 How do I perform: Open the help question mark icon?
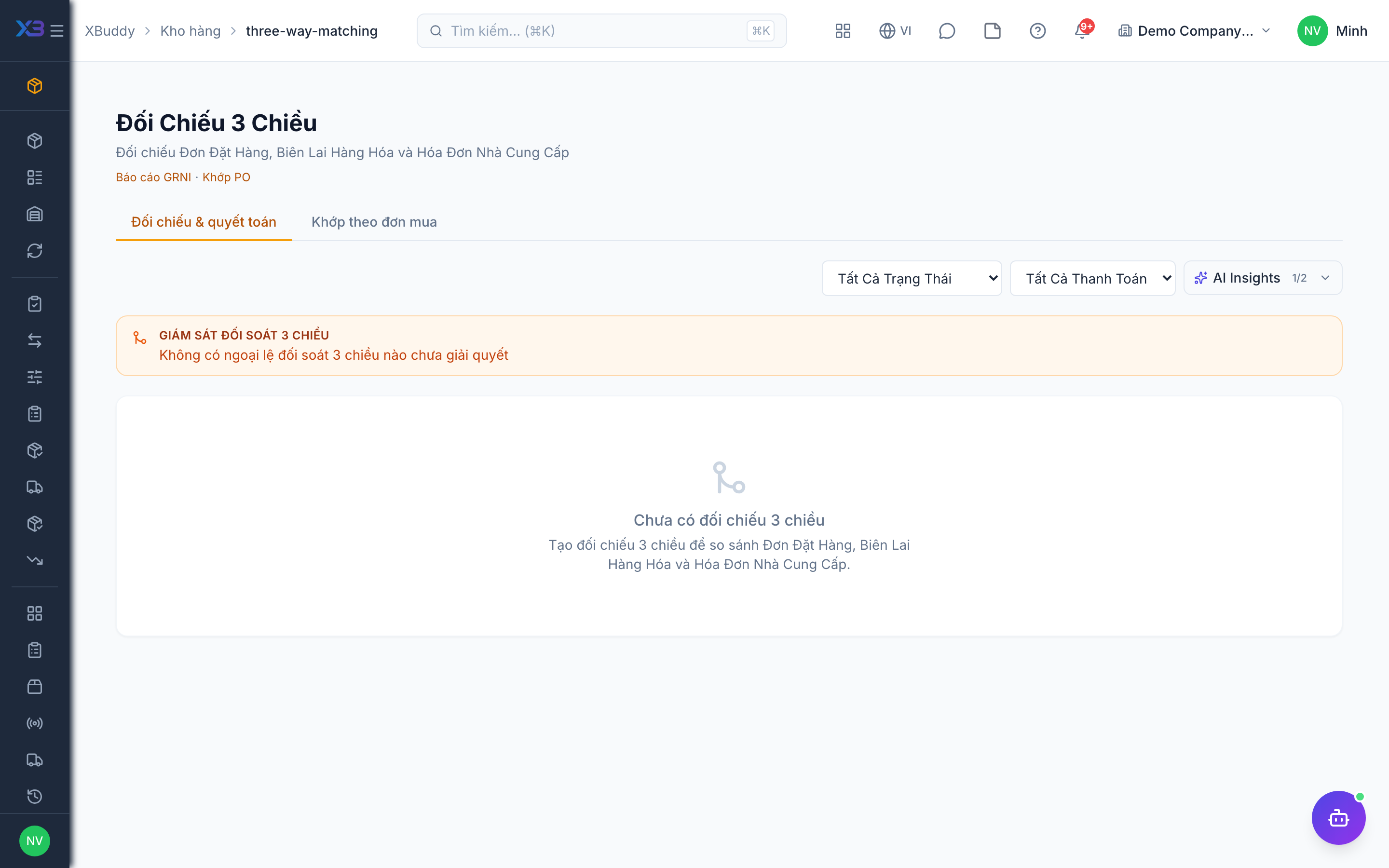(x=1037, y=30)
